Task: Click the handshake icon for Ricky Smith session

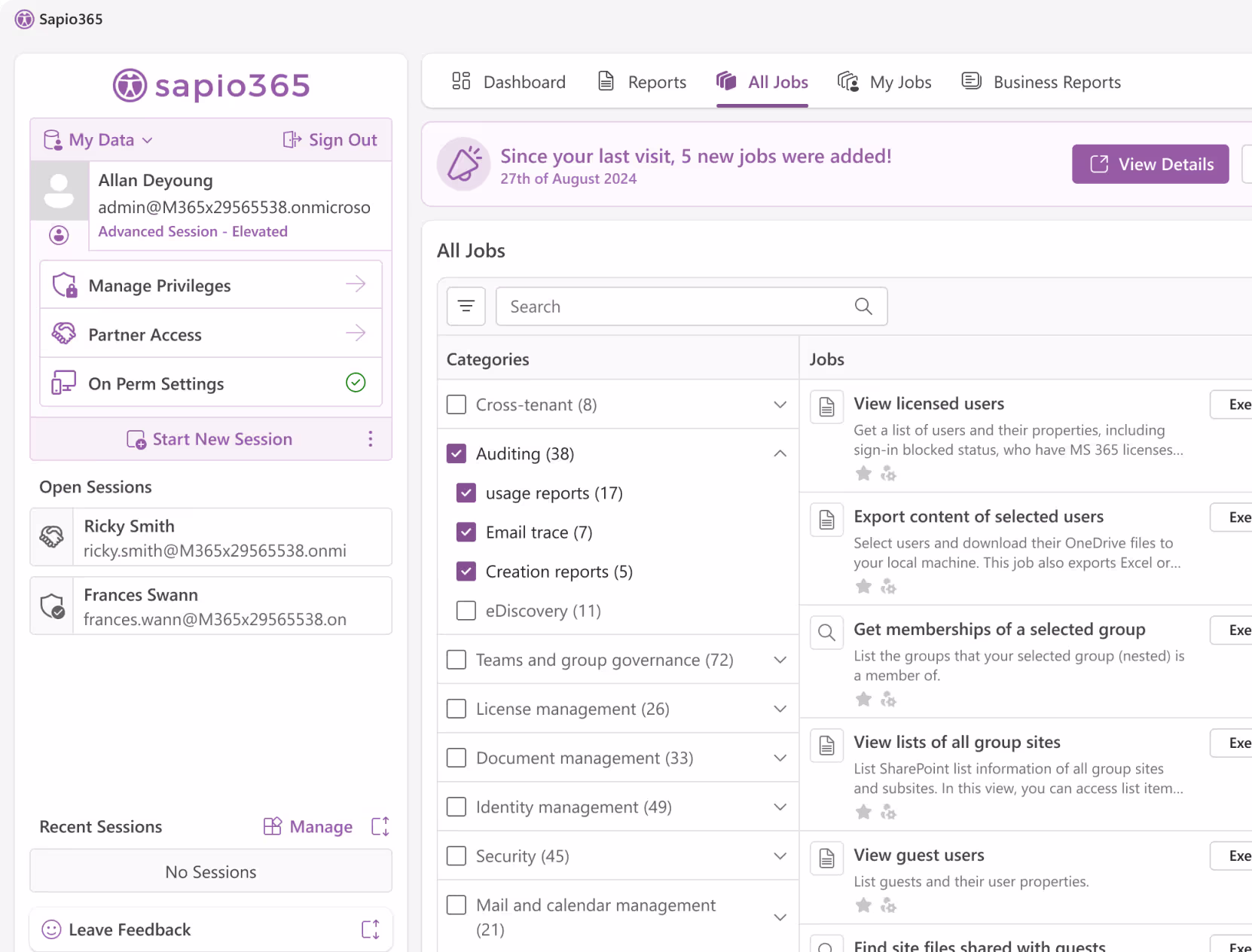Action: [51, 536]
